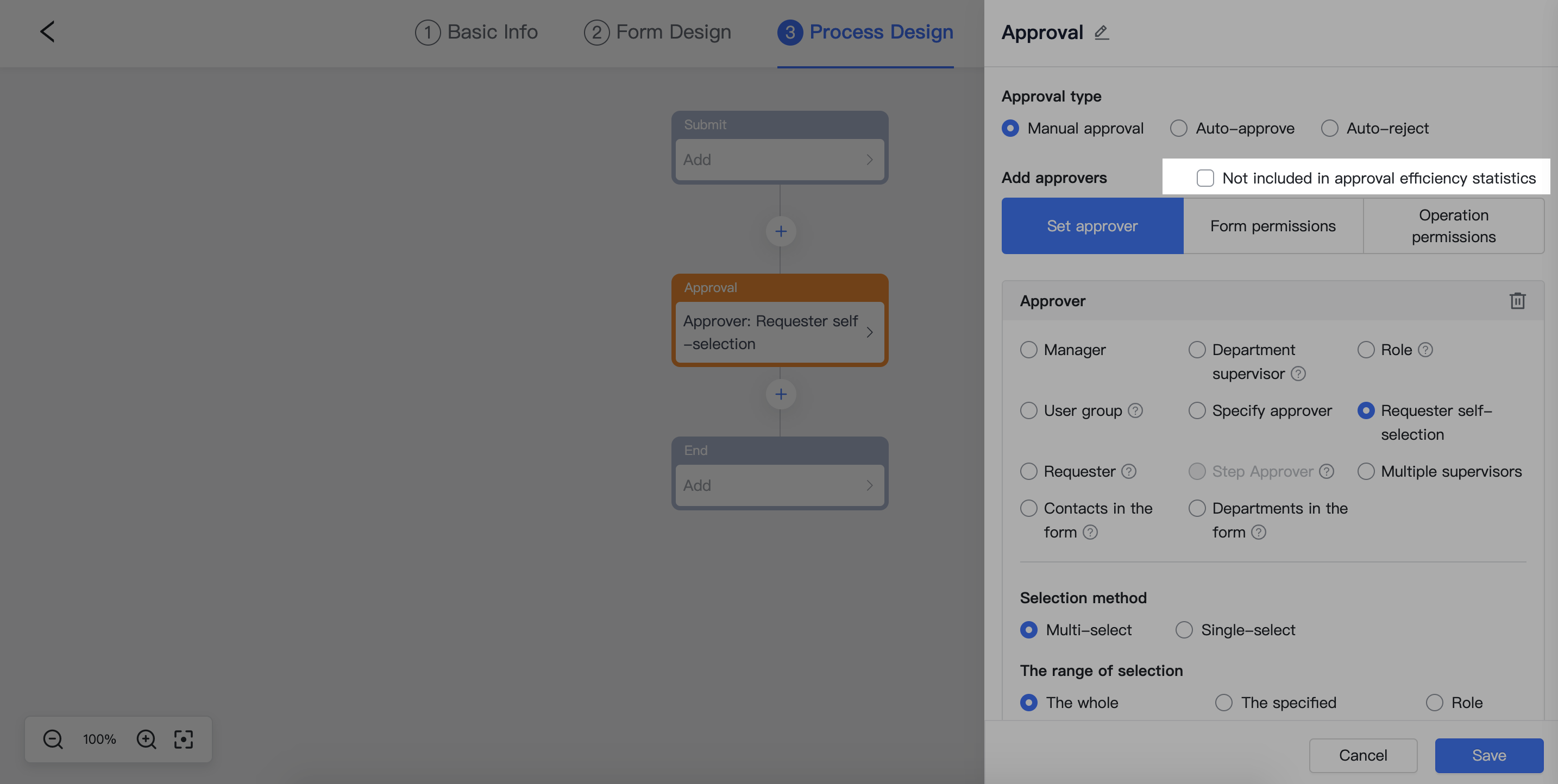The image size is (1558, 784).
Task: Click the Approval node header
Action: point(779,288)
